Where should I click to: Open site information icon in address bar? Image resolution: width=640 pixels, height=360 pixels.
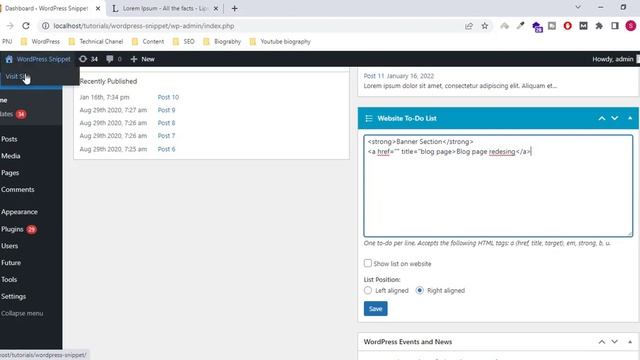click(x=46, y=26)
